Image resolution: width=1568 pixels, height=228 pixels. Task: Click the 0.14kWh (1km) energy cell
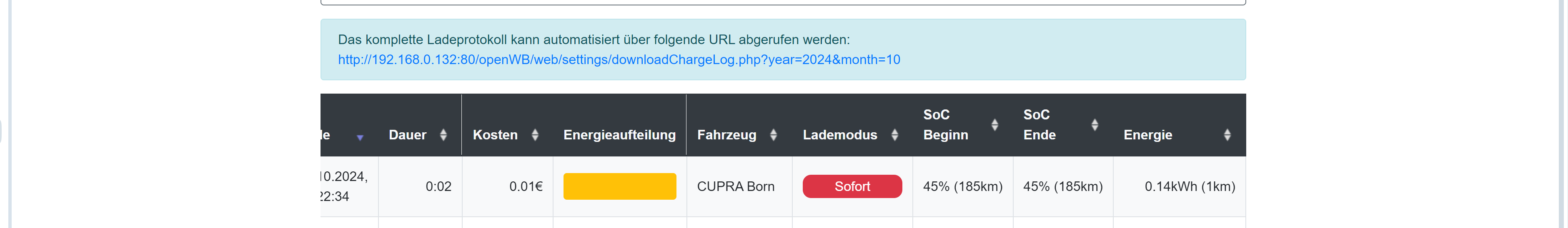click(1190, 187)
